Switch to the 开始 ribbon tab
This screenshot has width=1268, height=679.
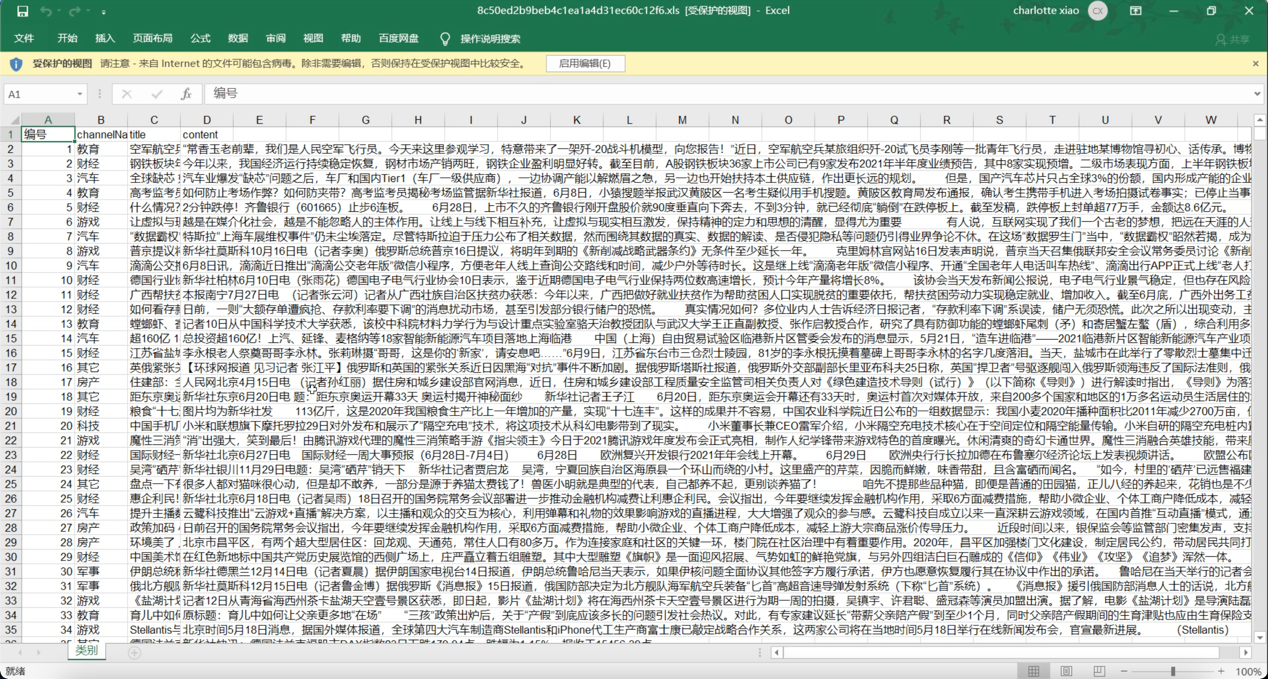[x=68, y=38]
